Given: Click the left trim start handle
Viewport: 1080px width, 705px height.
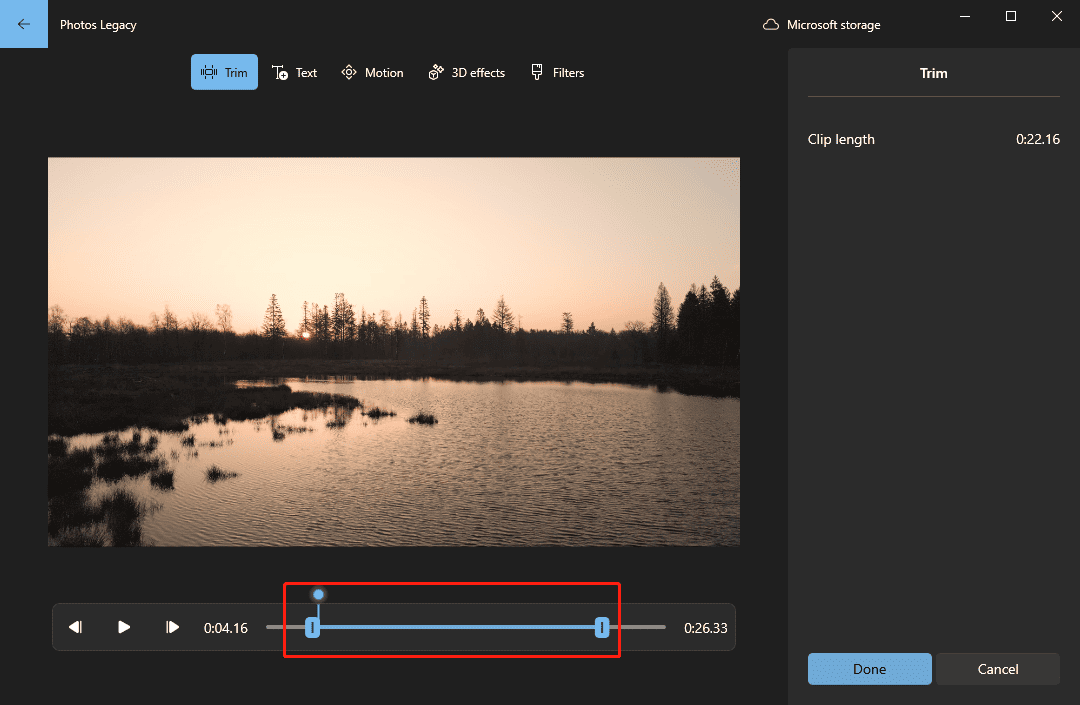Looking at the screenshot, I should tap(312, 627).
